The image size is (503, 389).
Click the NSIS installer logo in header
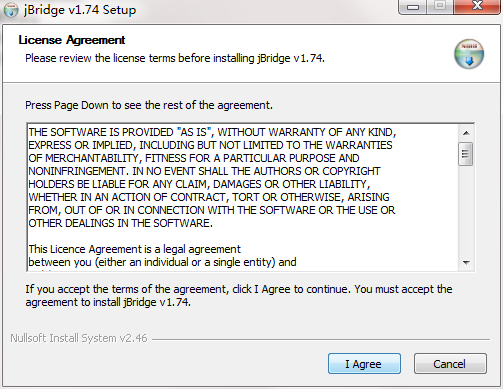(x=469, y=54)
